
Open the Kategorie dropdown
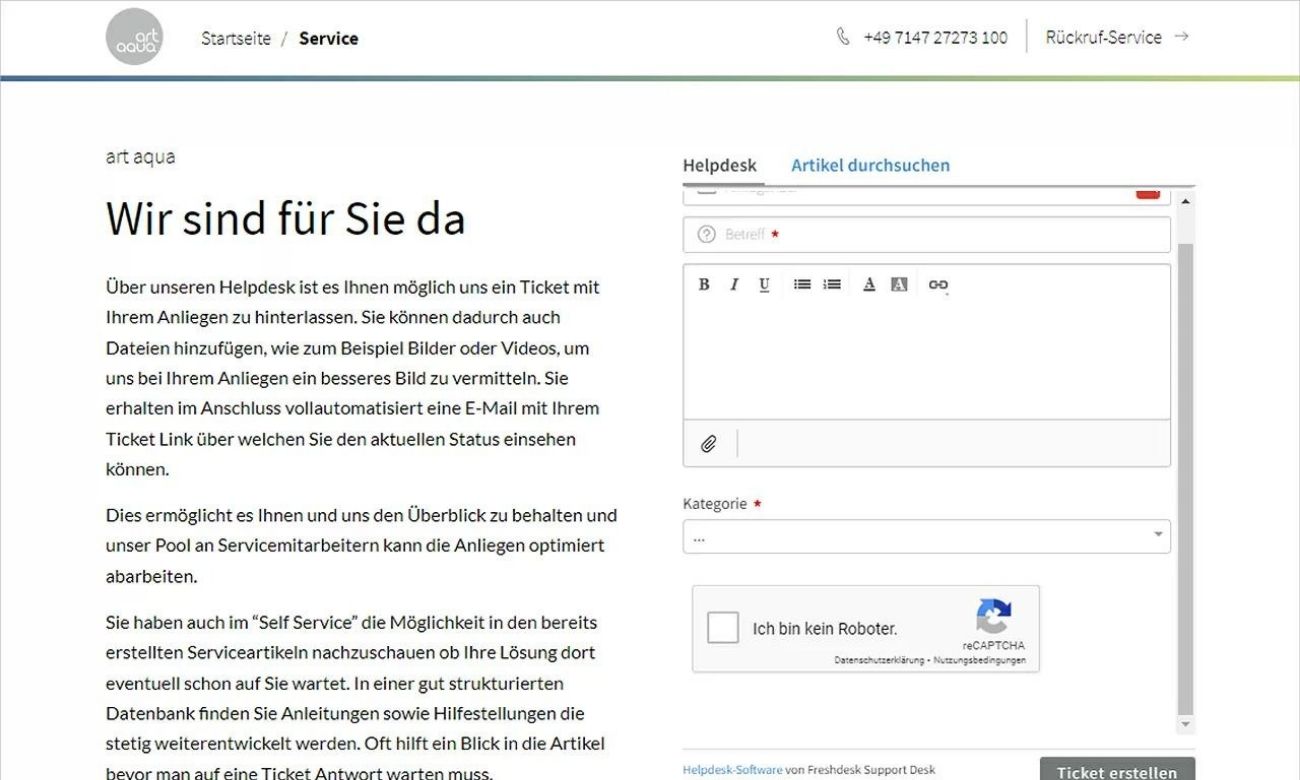click(x=926, y=536)
